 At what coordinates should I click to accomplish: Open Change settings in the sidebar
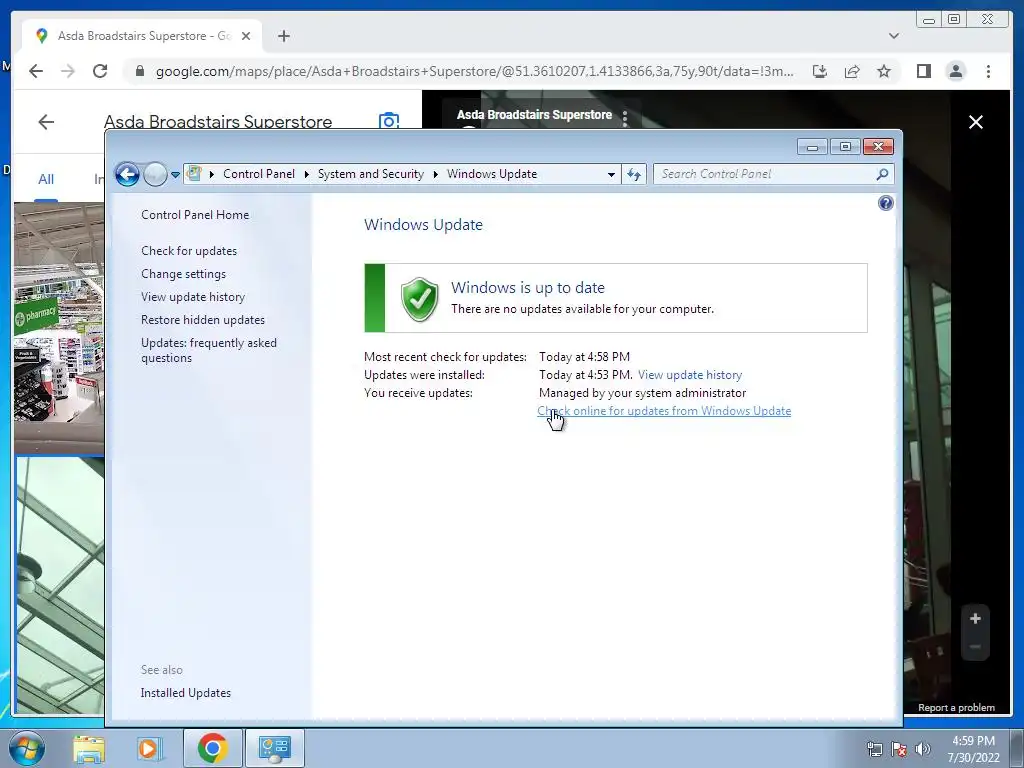184,274
